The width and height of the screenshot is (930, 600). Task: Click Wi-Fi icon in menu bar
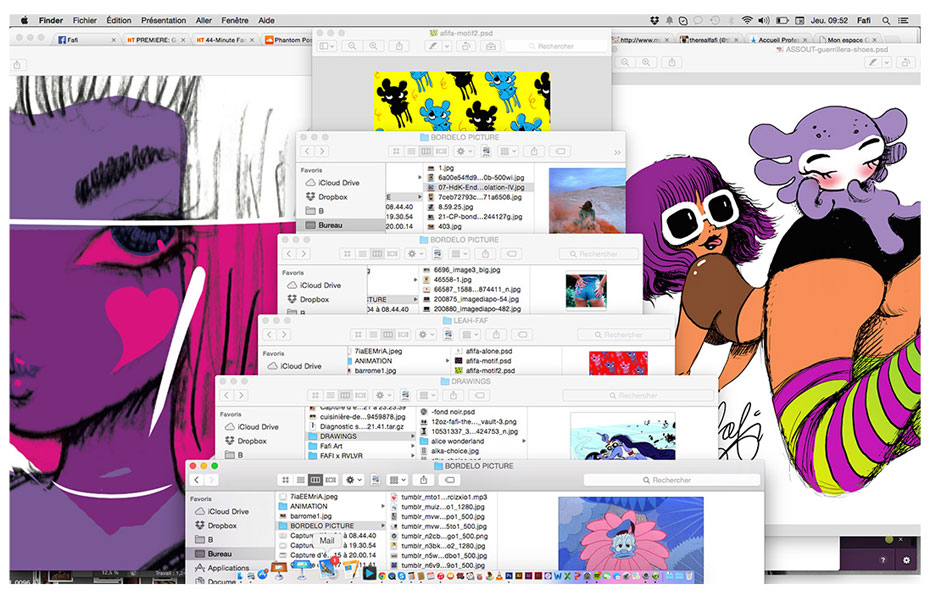point(747,20)
